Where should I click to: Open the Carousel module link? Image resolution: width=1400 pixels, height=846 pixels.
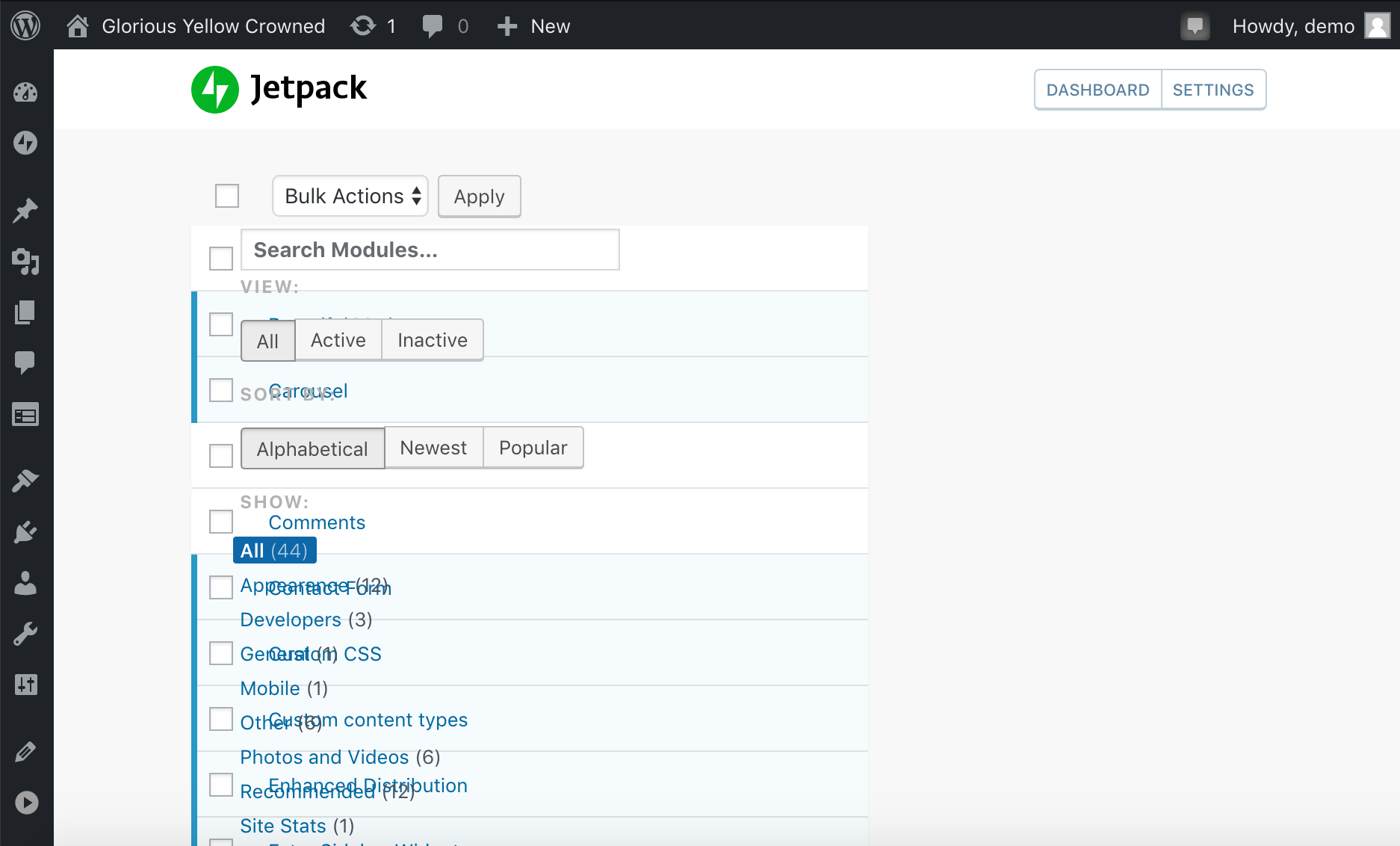click(308, 391)
